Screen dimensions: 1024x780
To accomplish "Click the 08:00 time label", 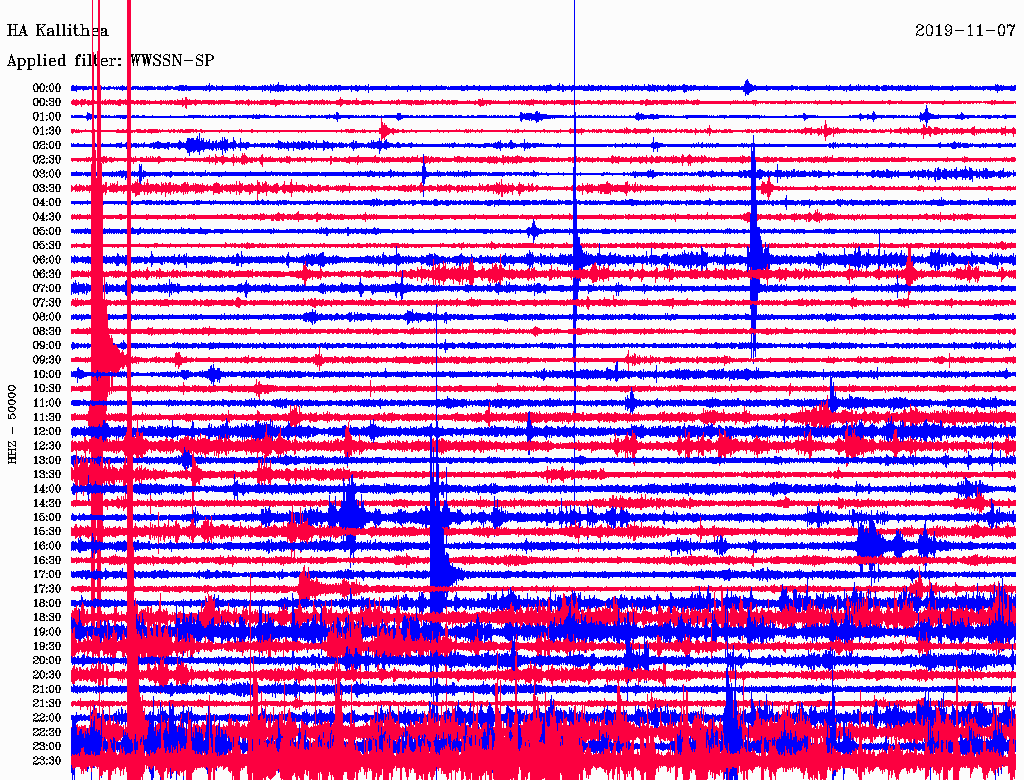I will (x=47, y=317).
